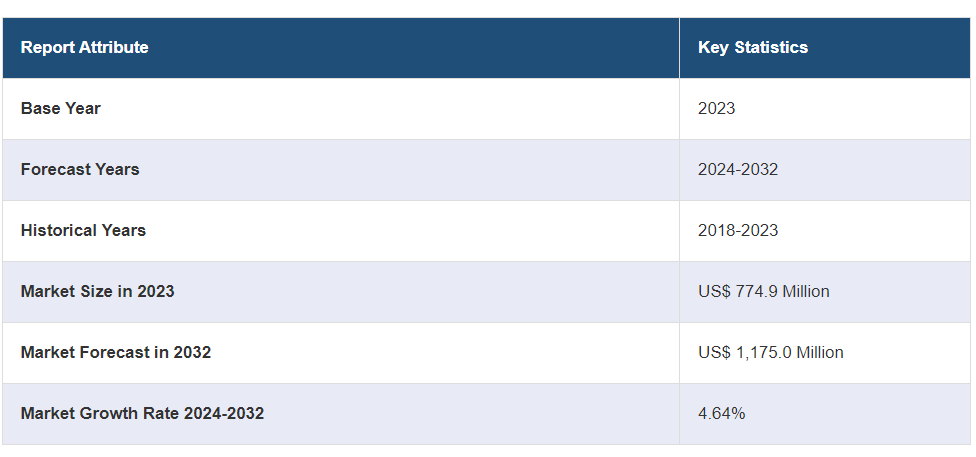Screen dimensions: 976x457
Task: Click the Base Year value 2023
Action: coord(716,108)
